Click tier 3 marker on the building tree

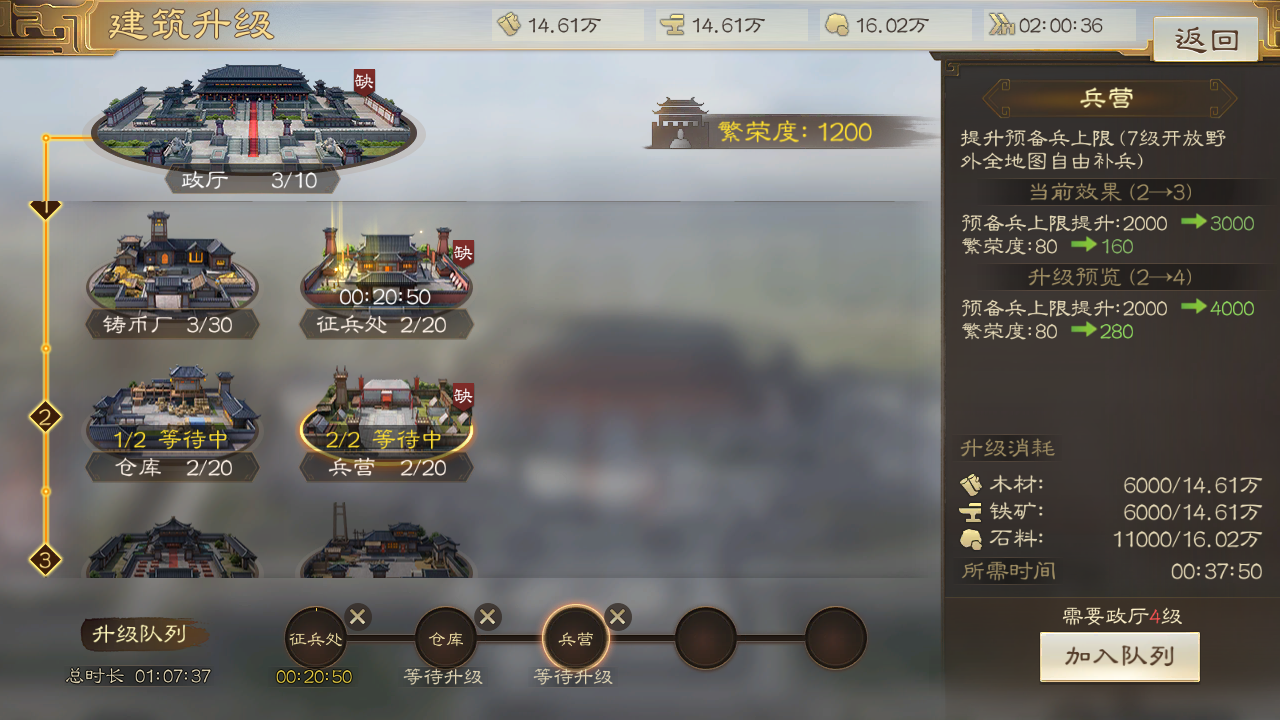45,559
